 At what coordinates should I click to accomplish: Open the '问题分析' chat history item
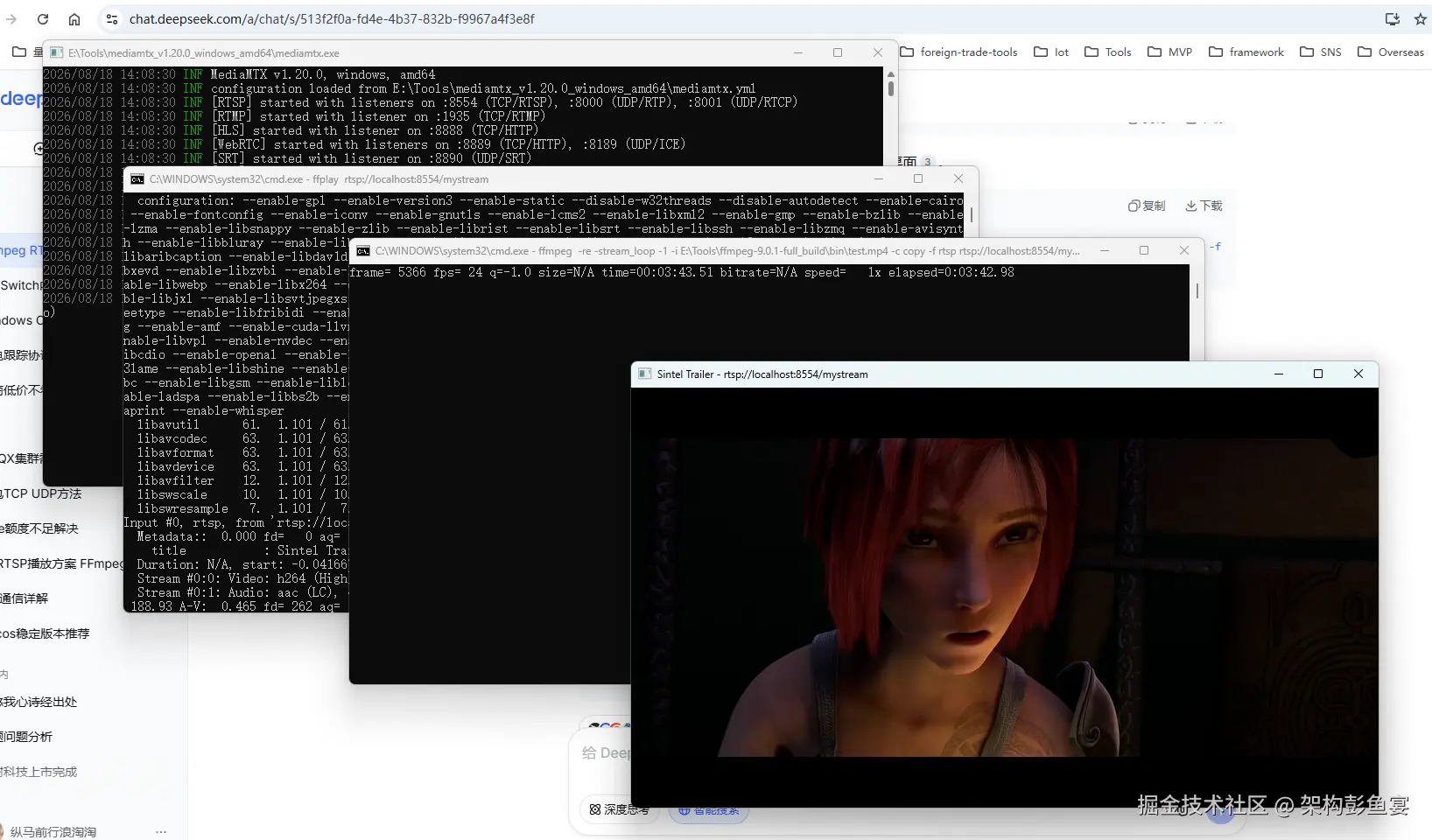point(26,737)
